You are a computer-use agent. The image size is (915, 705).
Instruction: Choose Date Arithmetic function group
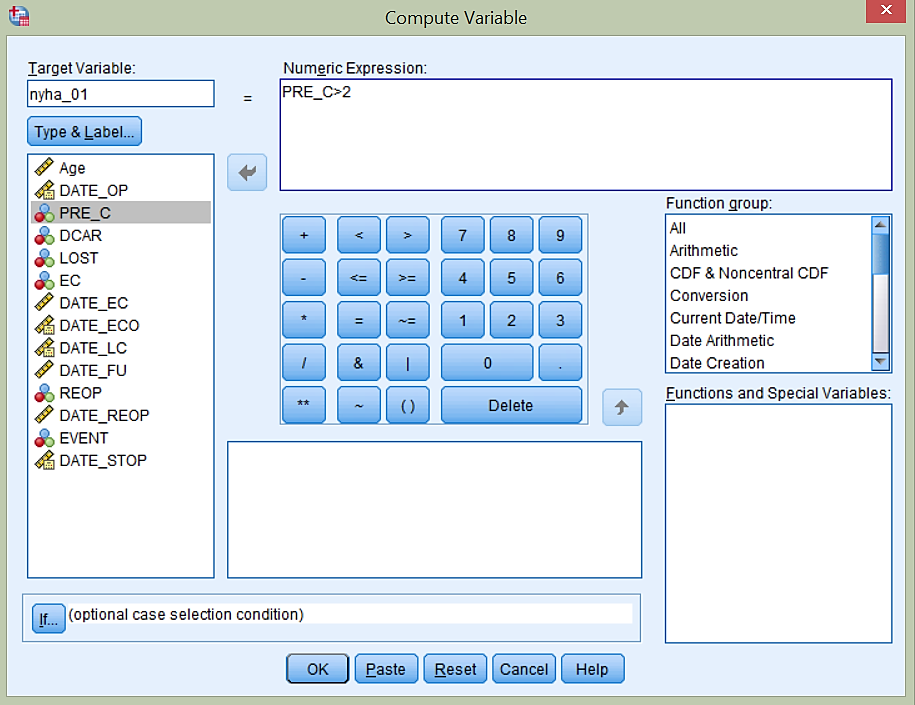pyautogui.click(x=721, y=340)
